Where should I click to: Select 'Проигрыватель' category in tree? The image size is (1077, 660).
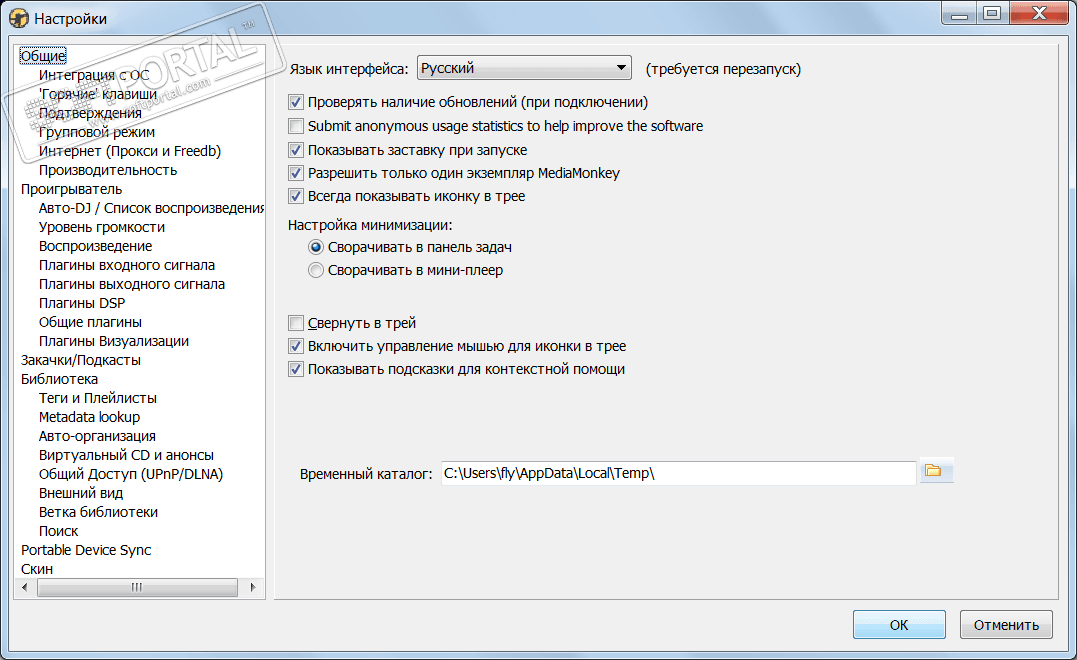click(x=71, y=189)
